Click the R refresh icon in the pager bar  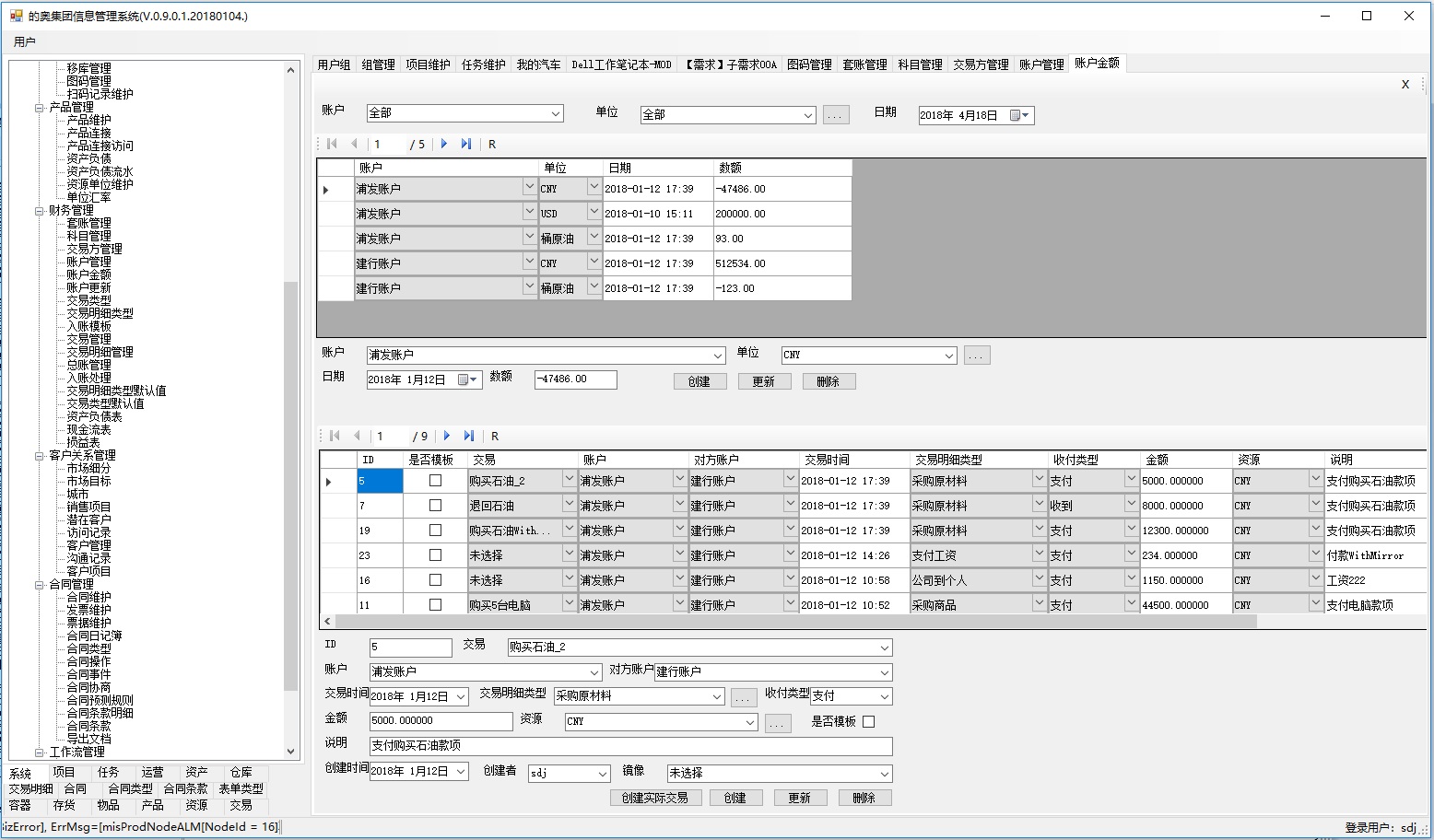point(492,144)
